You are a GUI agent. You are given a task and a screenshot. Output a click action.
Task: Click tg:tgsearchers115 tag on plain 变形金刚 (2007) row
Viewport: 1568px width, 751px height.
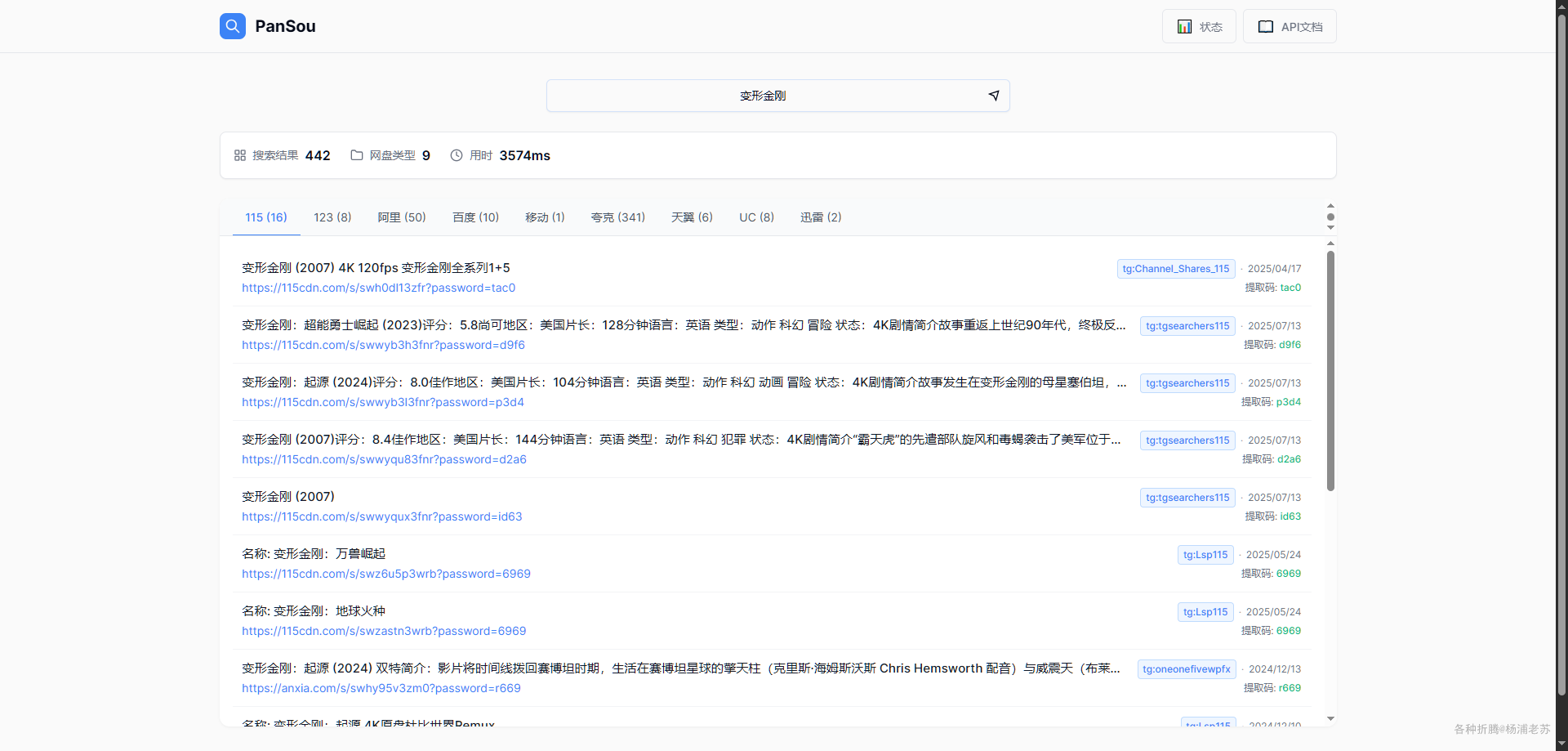coord(1187,498)
